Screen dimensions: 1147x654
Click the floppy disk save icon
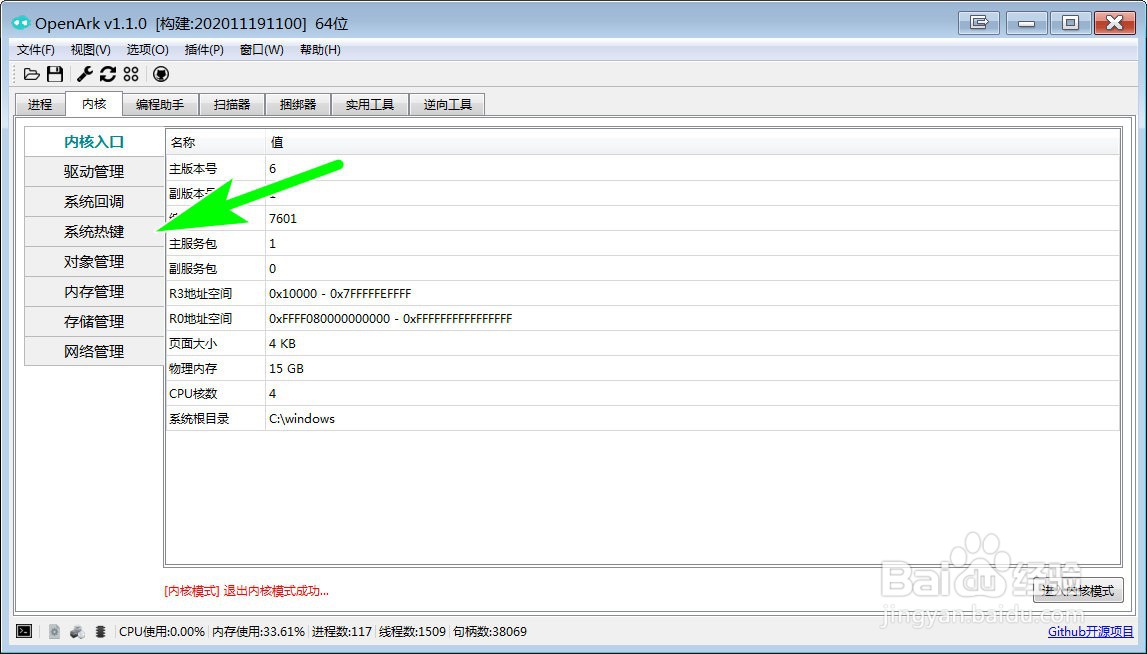click(55, 74)
